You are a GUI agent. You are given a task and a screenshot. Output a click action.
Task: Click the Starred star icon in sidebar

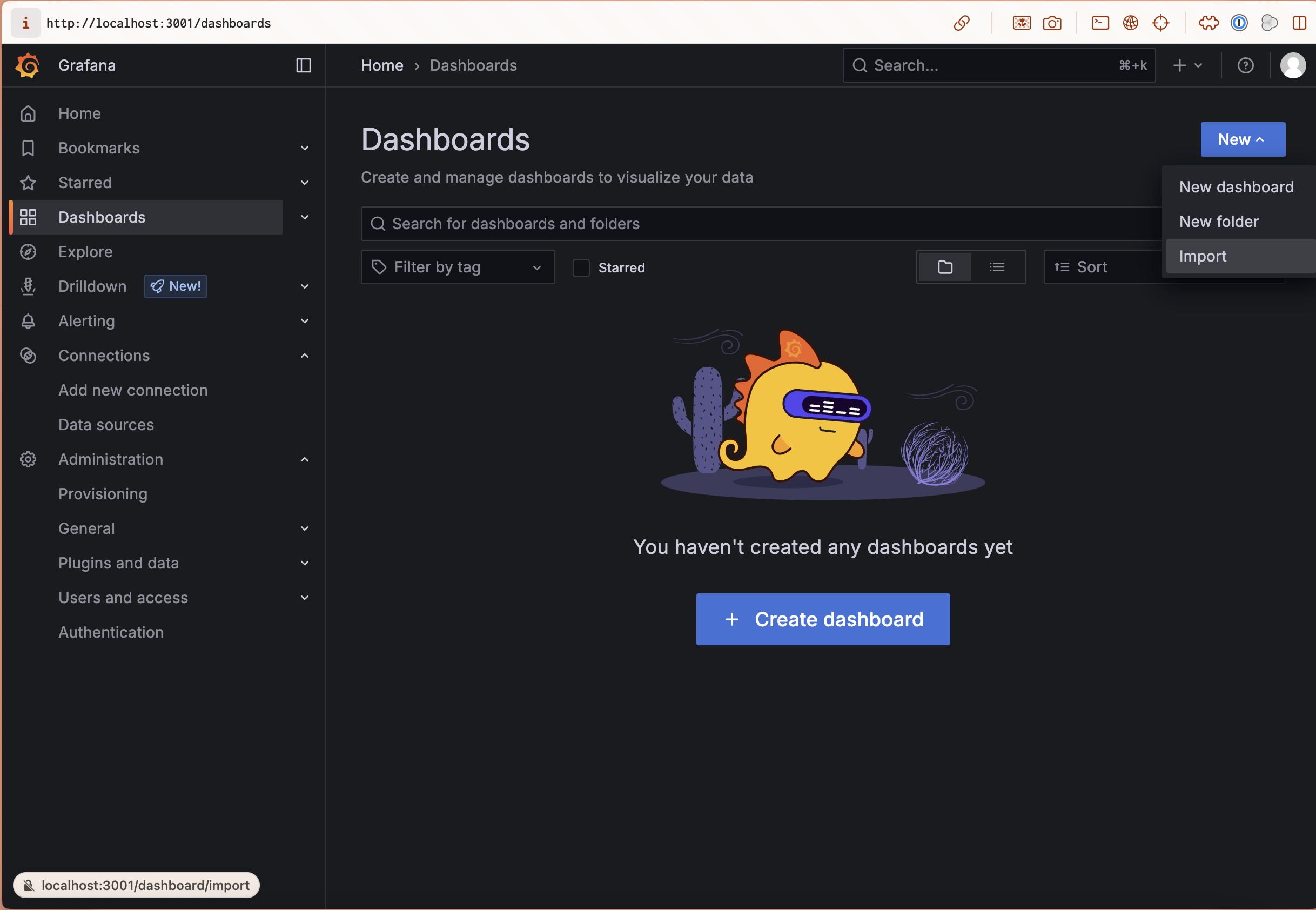click(x=28, y=183)
